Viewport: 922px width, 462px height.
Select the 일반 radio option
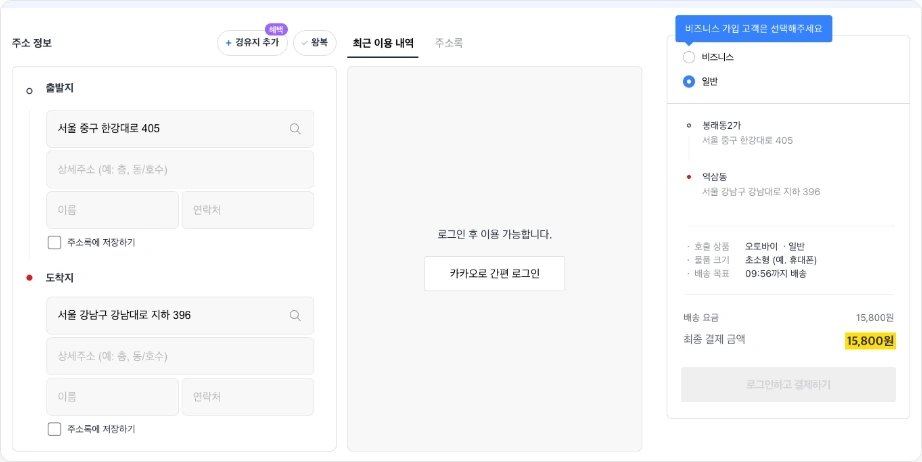[x=689, y=82]
